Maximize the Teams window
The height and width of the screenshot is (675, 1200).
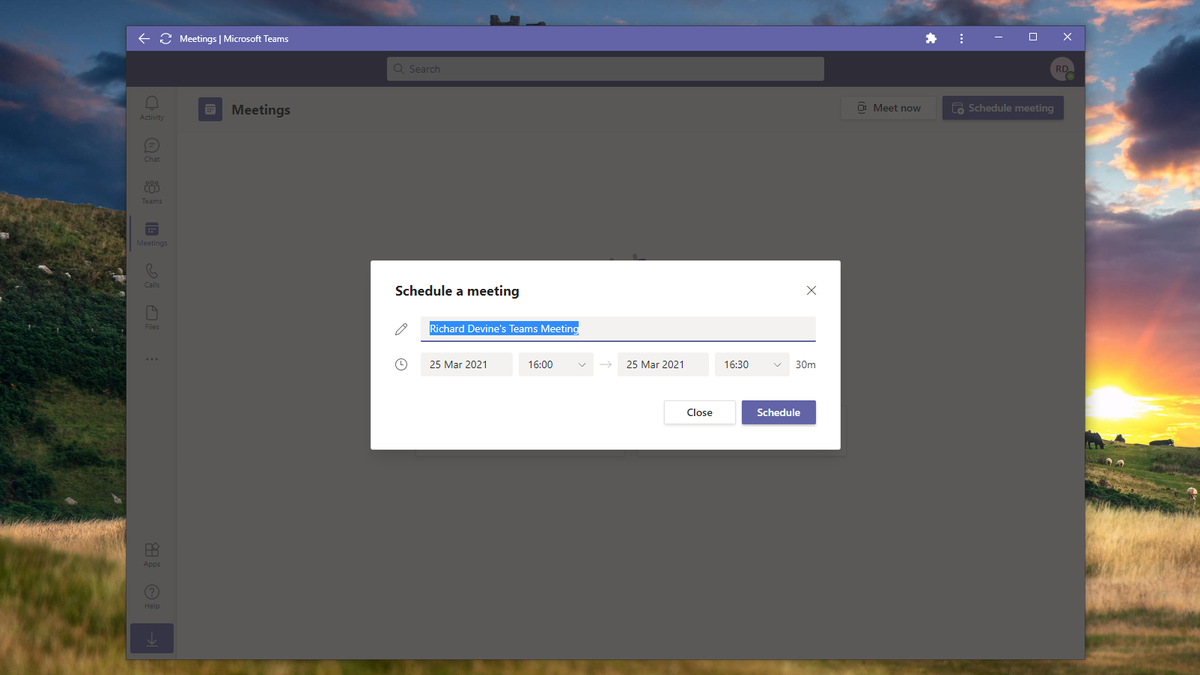[x=1033, y=38]
